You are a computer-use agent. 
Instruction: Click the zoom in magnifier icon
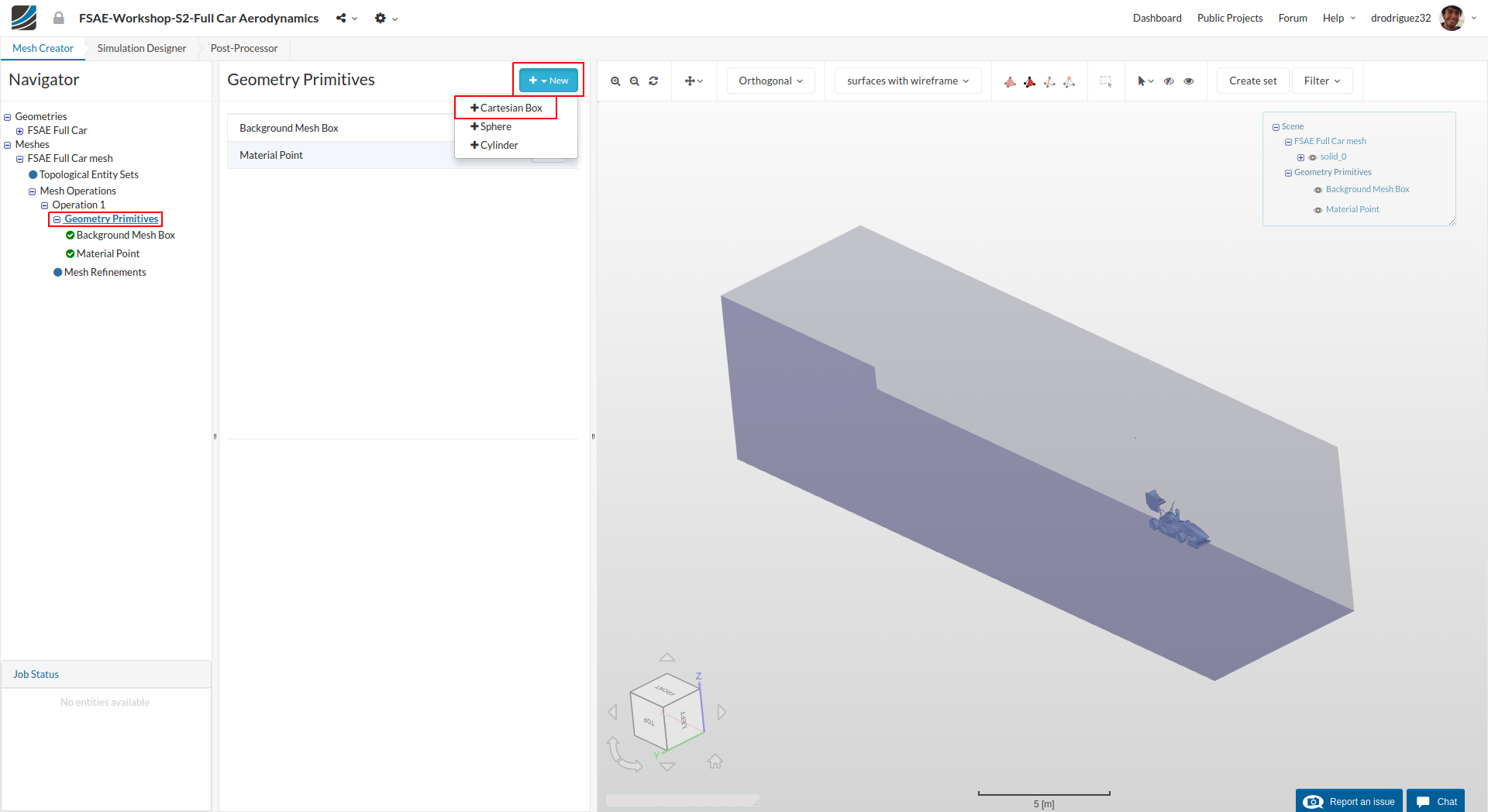pos(615,81)
